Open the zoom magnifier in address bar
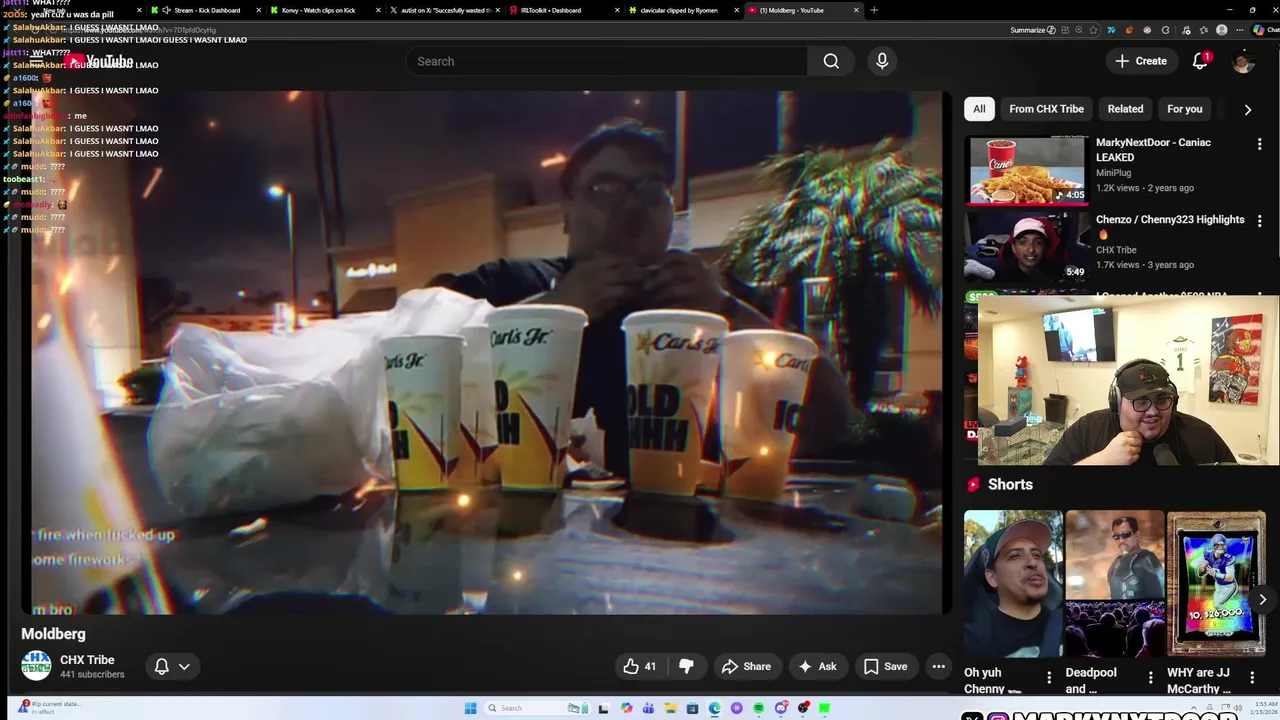This screenshot has height=720, width=1280. [x=1079, y=30]
